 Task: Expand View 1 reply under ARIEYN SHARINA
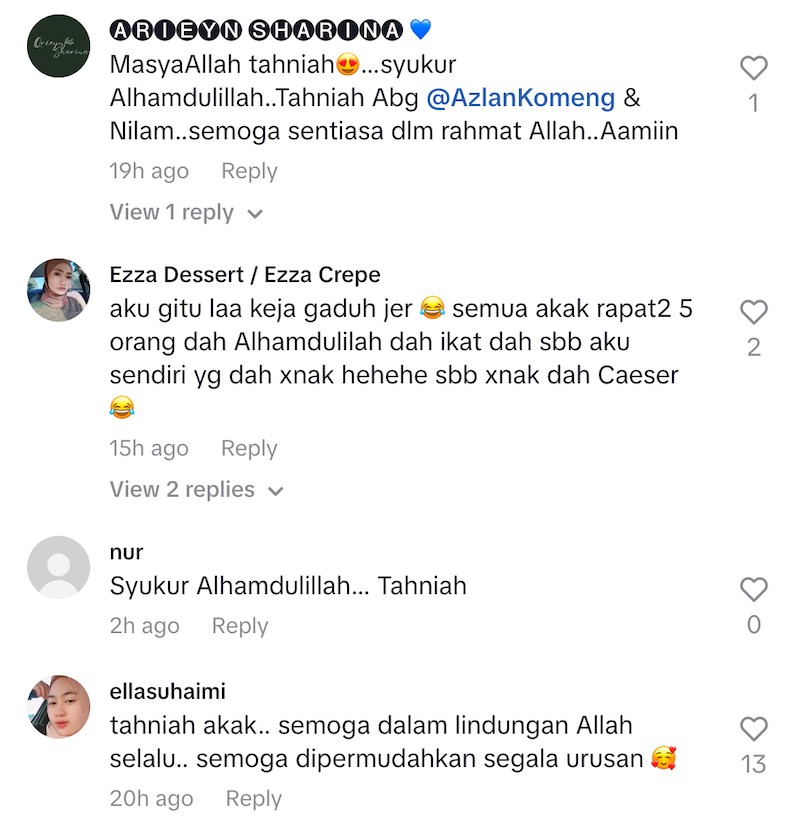[186, 213]
